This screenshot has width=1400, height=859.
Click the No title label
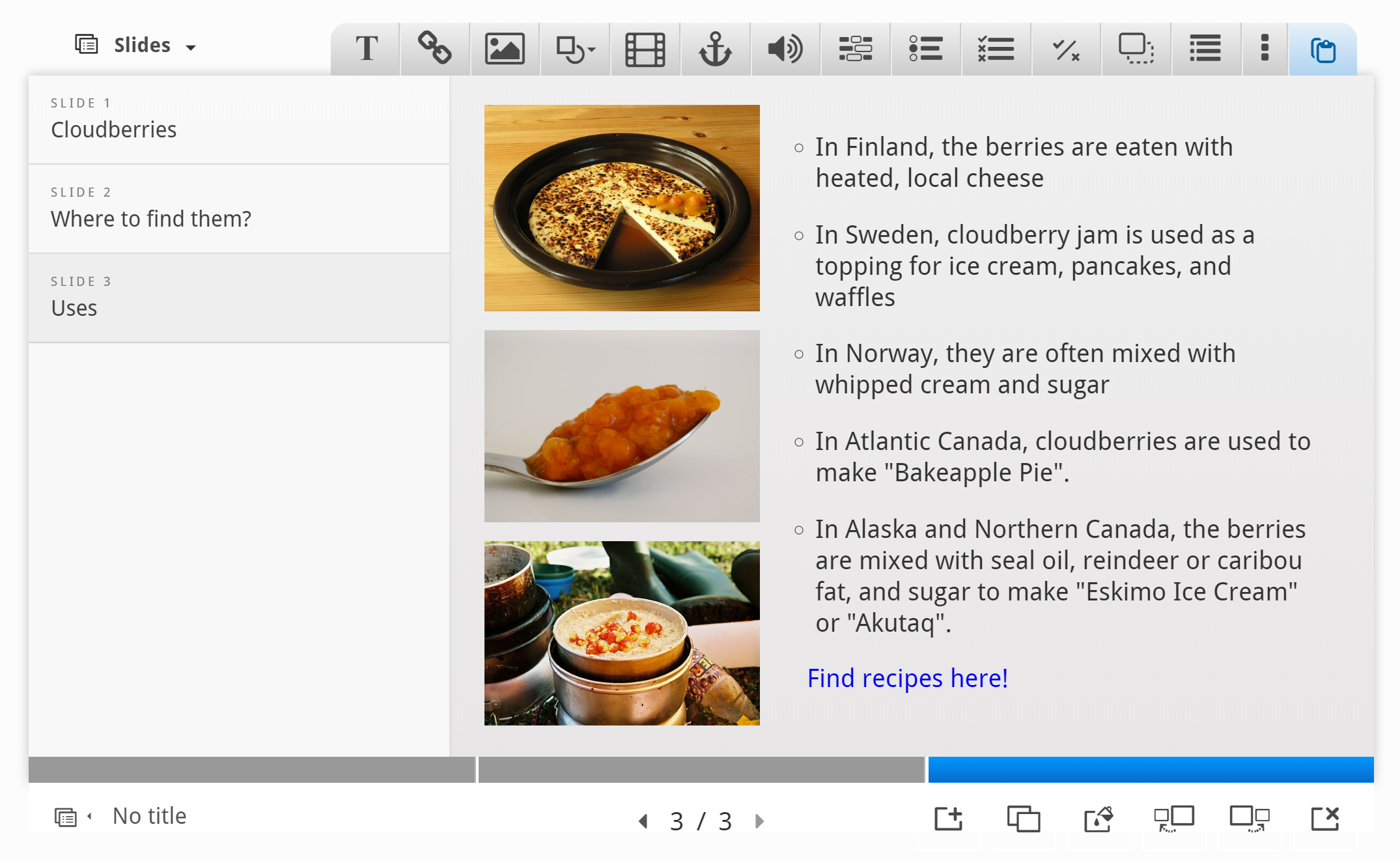click(149, 816)
